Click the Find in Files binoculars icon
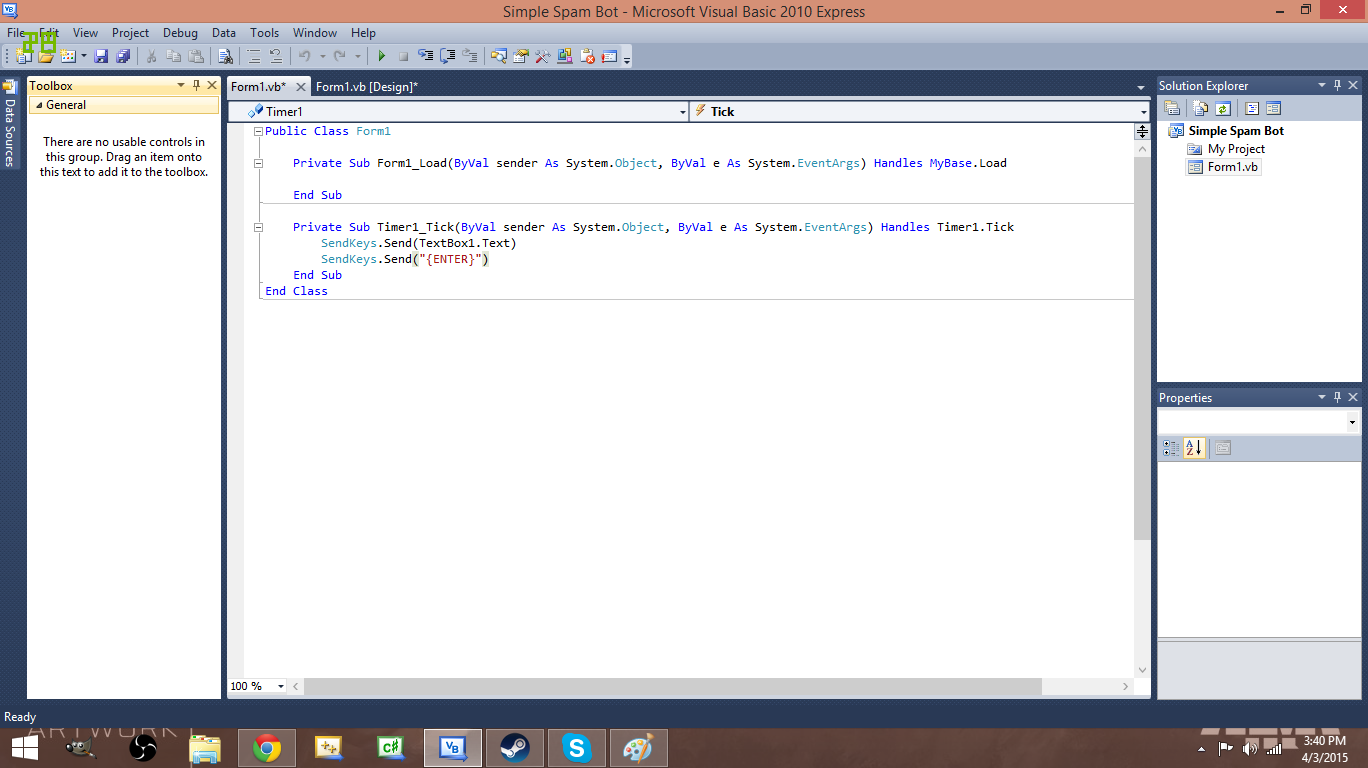The image size is (1368, 768). (226, 56)
